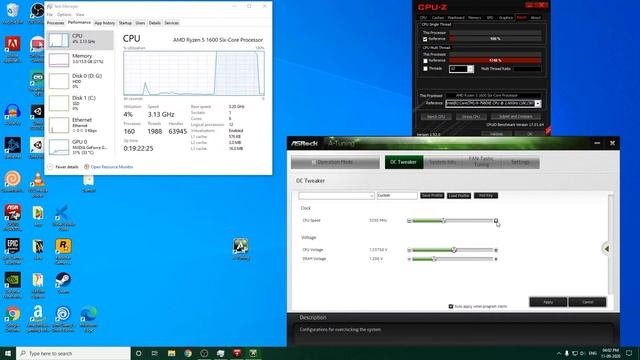Screen dimensions: 640x360
Task: Enable the Threads checkbox in CPU-Z
Action: click(x=425, y=69)
